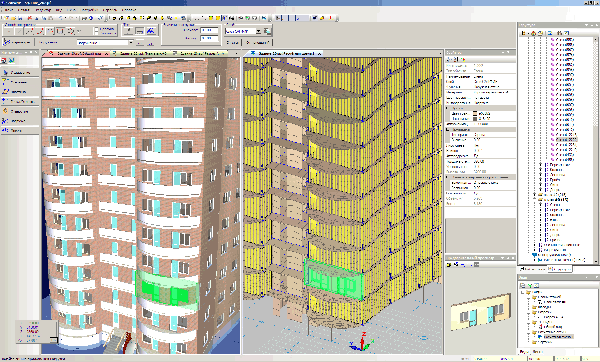Click the first icon in preview panel toolbar
Image resolution: width=600 pixels, height=362 pixels.
click(x=450, y=264)
